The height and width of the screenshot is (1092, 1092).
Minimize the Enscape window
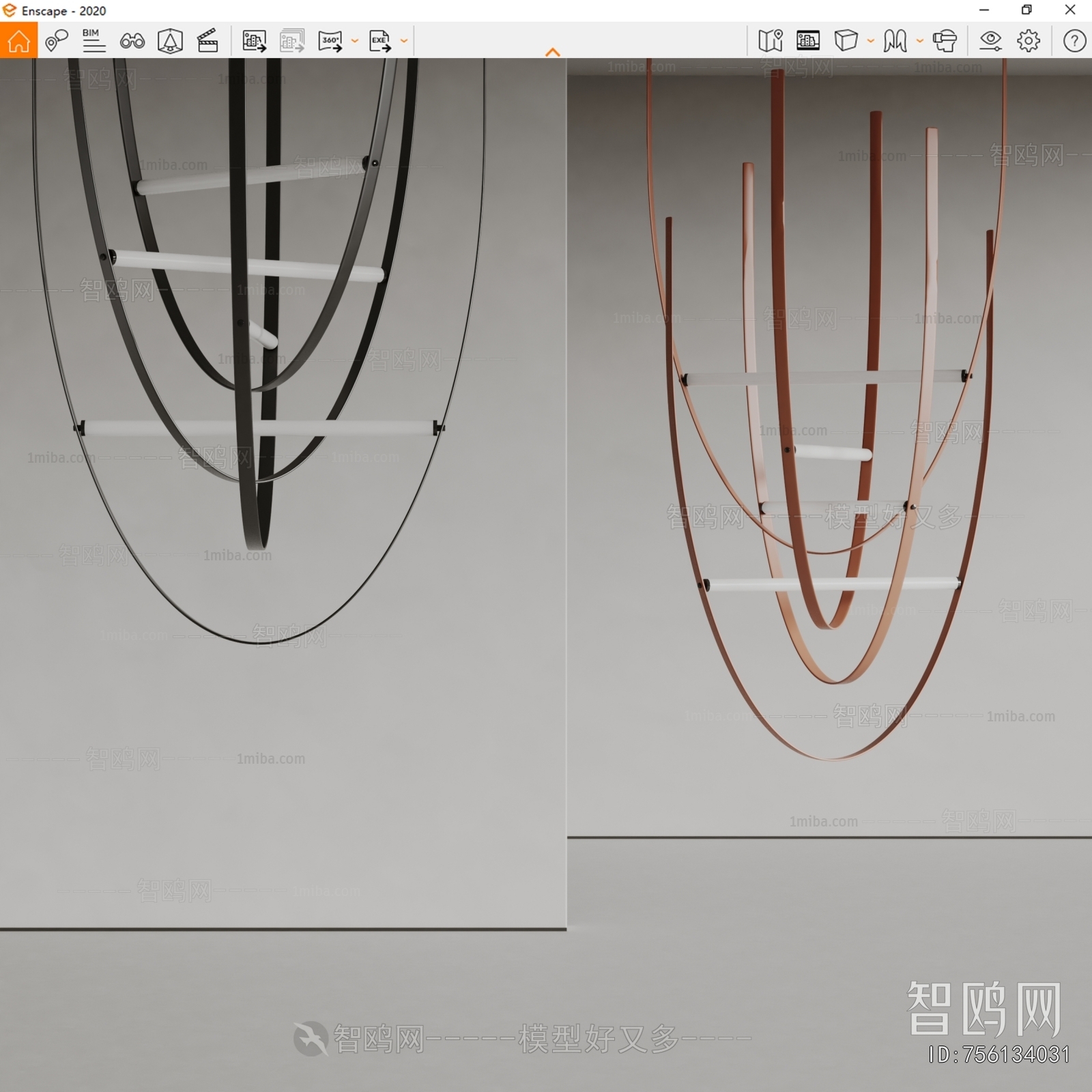(984, 10)
